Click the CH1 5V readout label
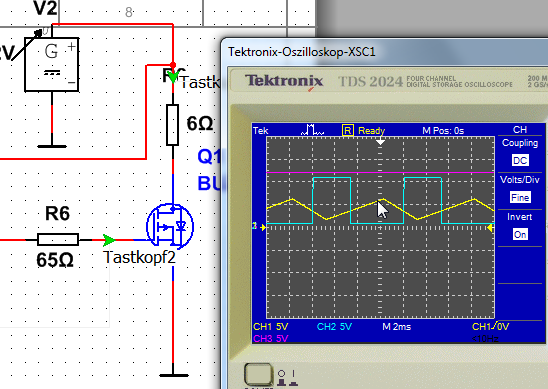The image size is (548, 389). [x=271, y=327]
